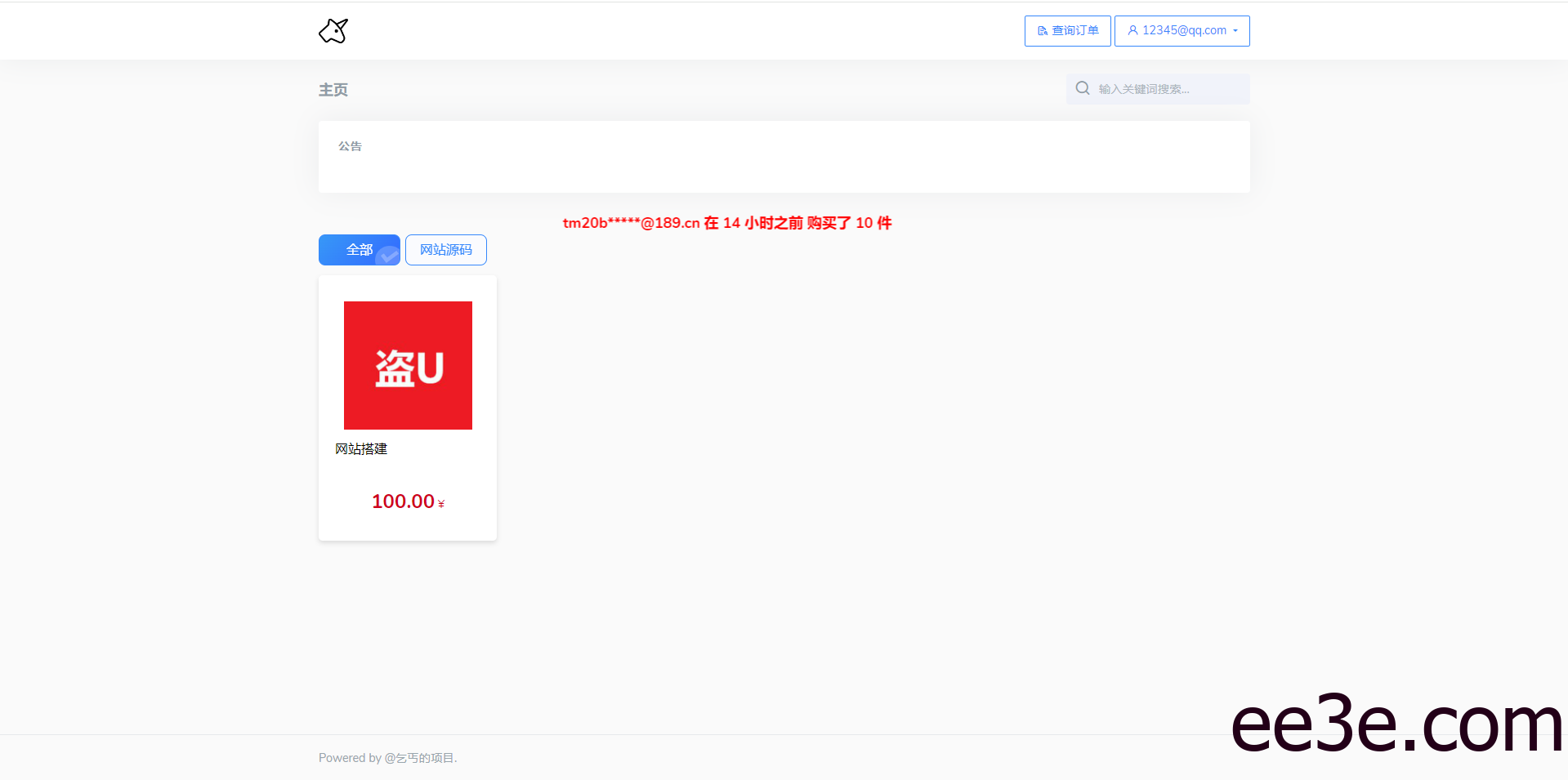Image resolution: width=1568 pixels, height=780 pixels.
Task: Click the ¥ currency symbol after 100.00
Action: pos(442,504)
